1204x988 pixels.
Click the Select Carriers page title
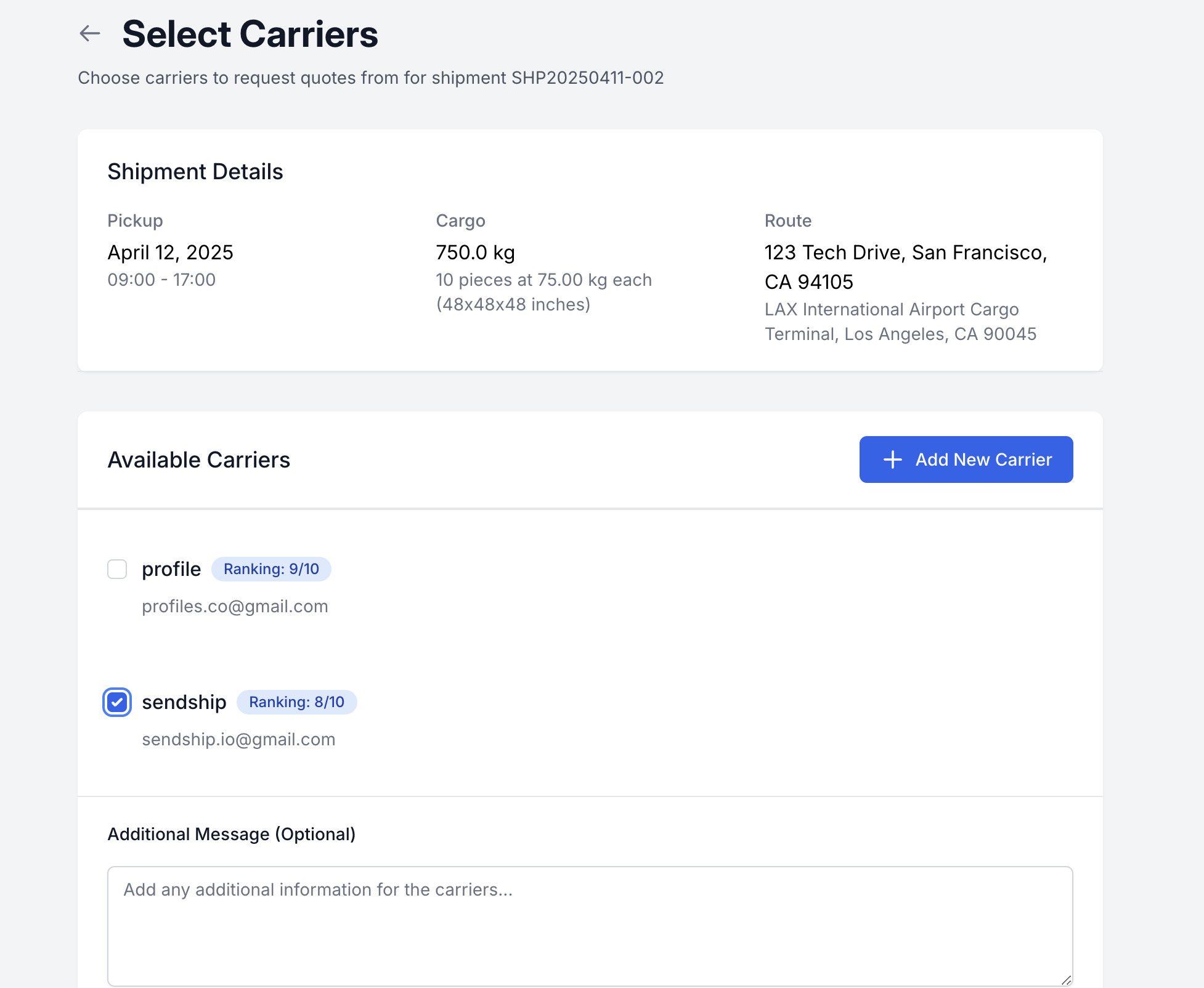tap(250, 34)
